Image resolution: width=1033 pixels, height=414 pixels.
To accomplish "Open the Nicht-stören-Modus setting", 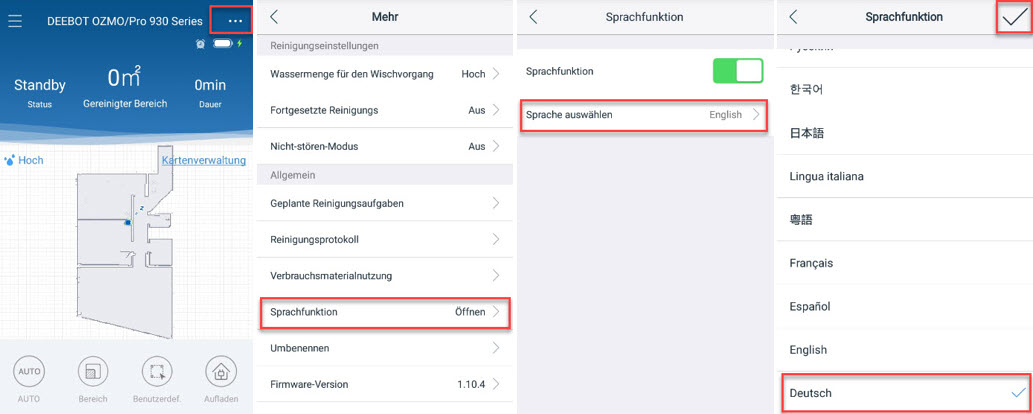I will 383,146.
